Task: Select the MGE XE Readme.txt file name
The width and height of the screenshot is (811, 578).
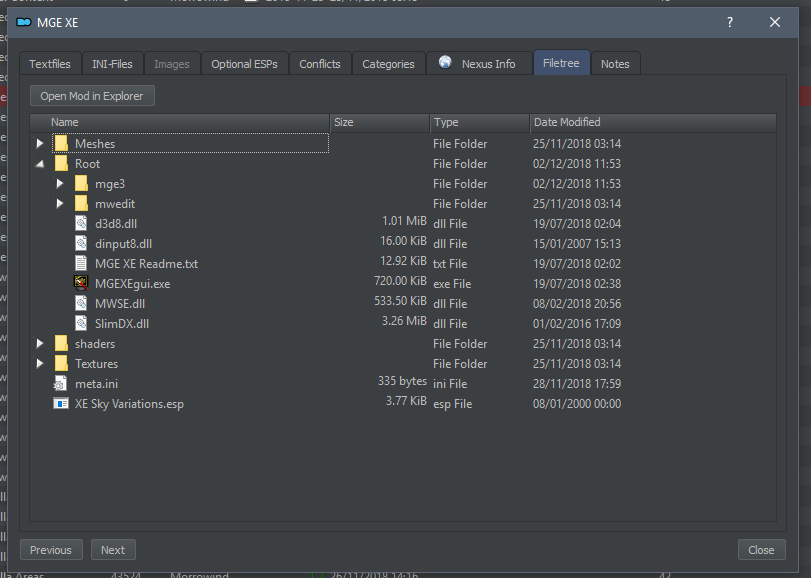Action: [146, 264]
